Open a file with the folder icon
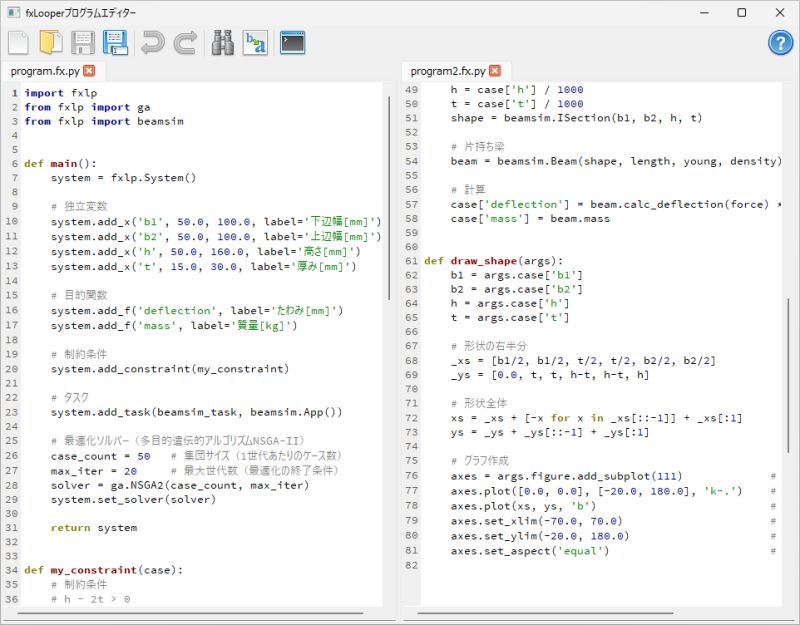Image resolution: width=800 pixels, height=625 pixels. (51, 42)
